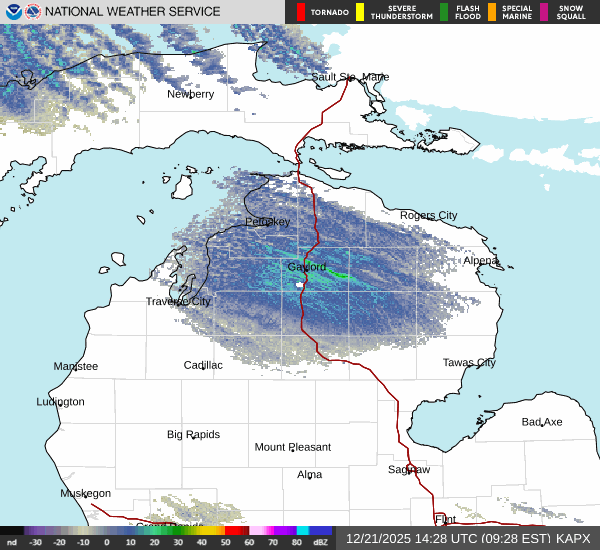Click the Newberry label on the map
This screenshot has width=600, height=550.
(x=190, y=94)
